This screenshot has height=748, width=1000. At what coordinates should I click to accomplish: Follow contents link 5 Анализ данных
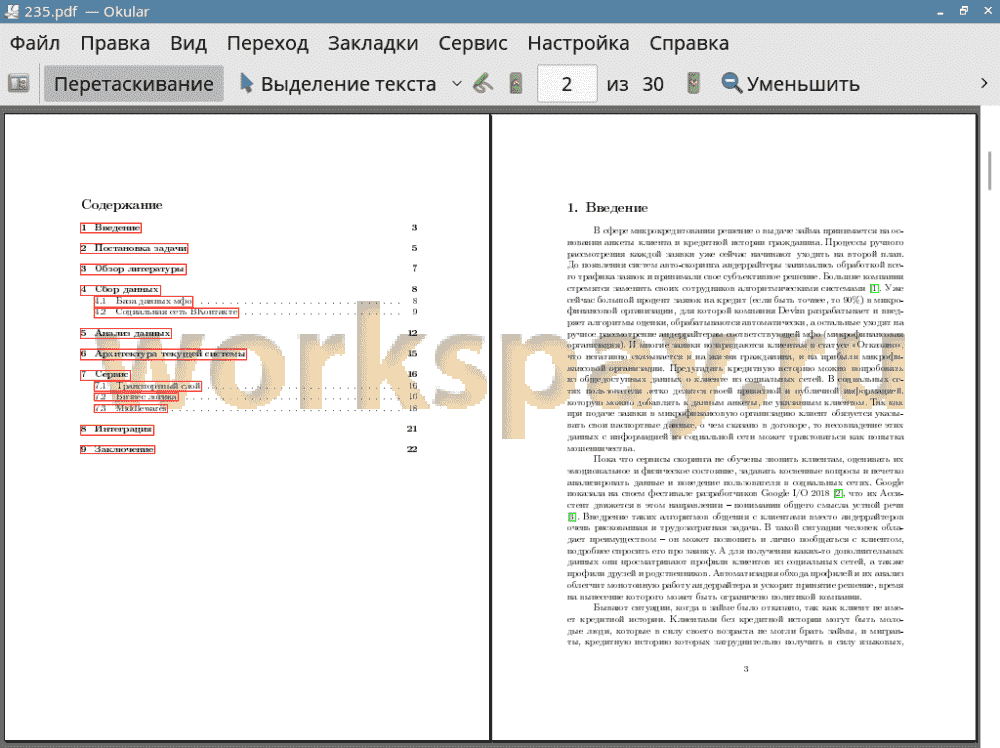(x=126, y=334)
